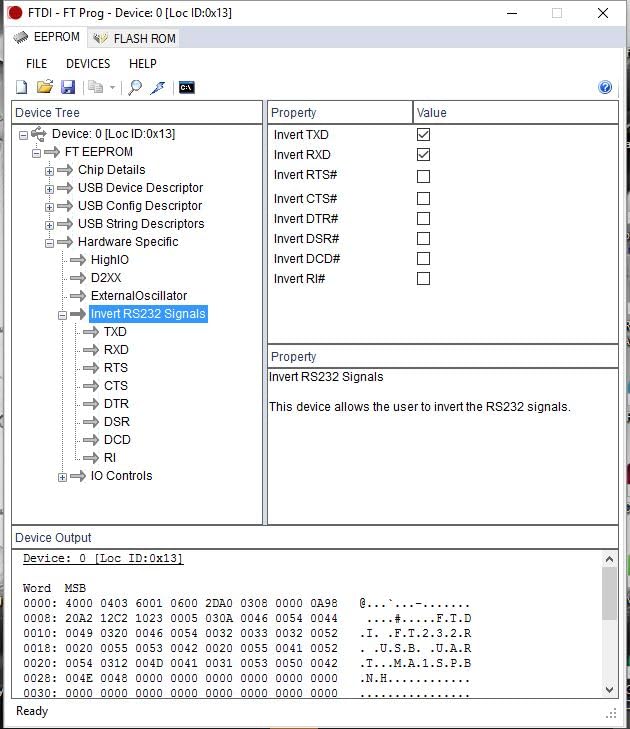Screen dimensions: 630x729
Task: Click the Device Output scroll up arrow
Action: pyautogui.click(x=609, y=559)
